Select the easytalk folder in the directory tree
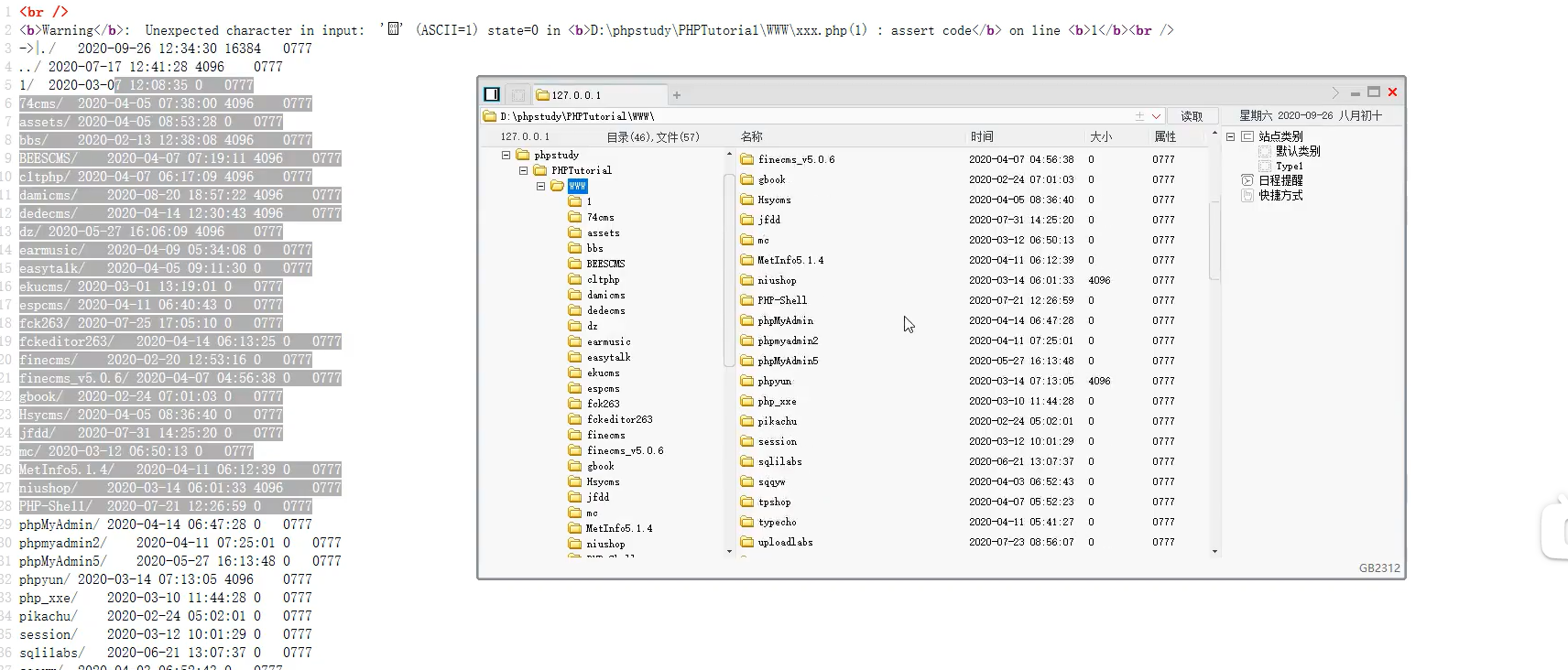The height and width of the screenshot is (670, 1568). [x=608, y=357]
